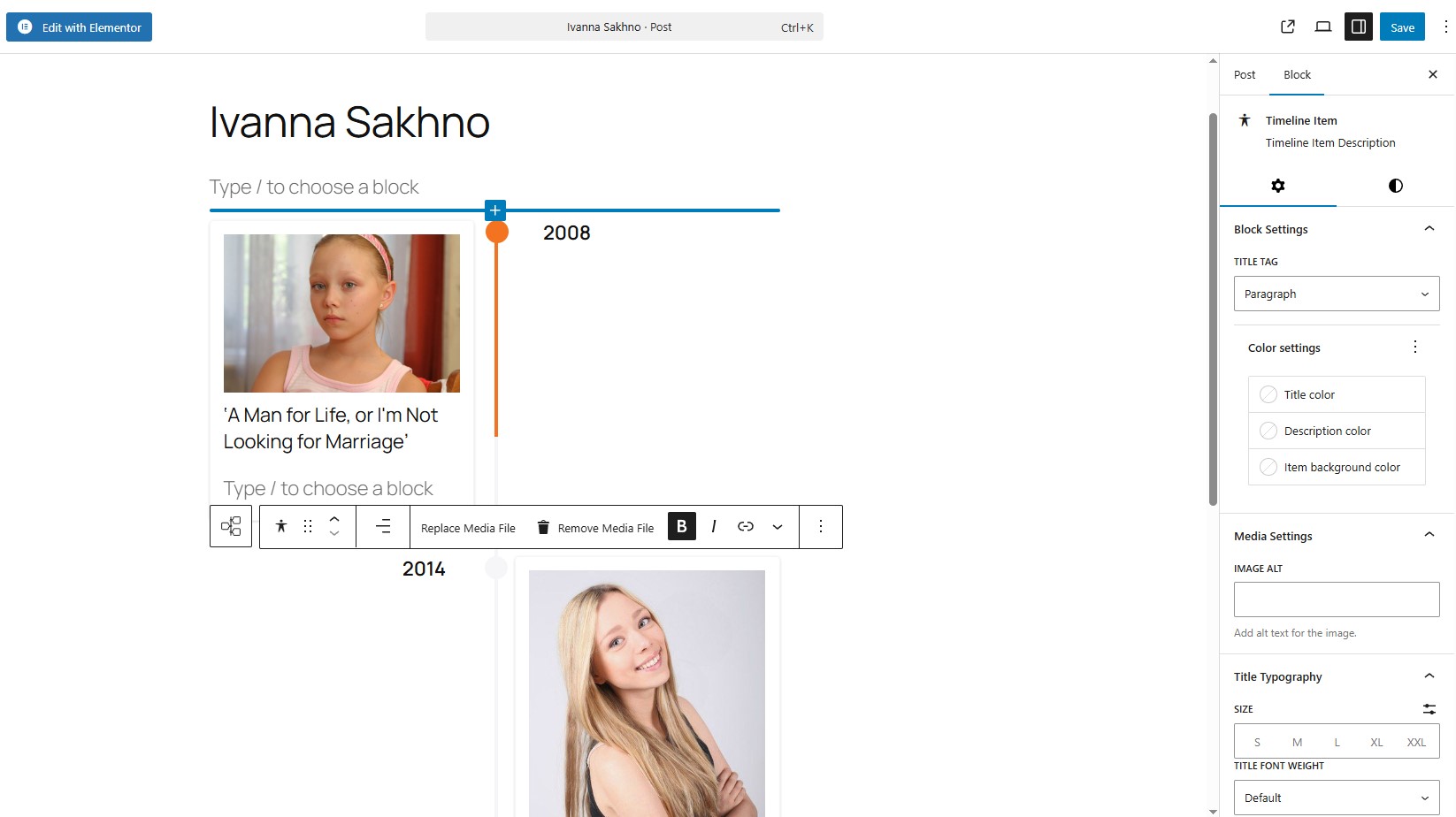Viewport: 1456px width, 817px height.
Task: Save the post
Action: click(1402, 27)
